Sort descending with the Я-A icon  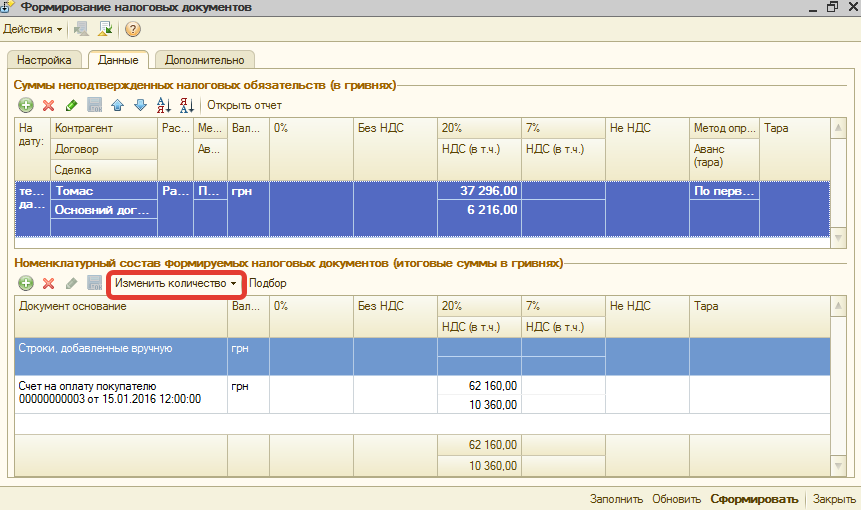click(x=187, y=105)
